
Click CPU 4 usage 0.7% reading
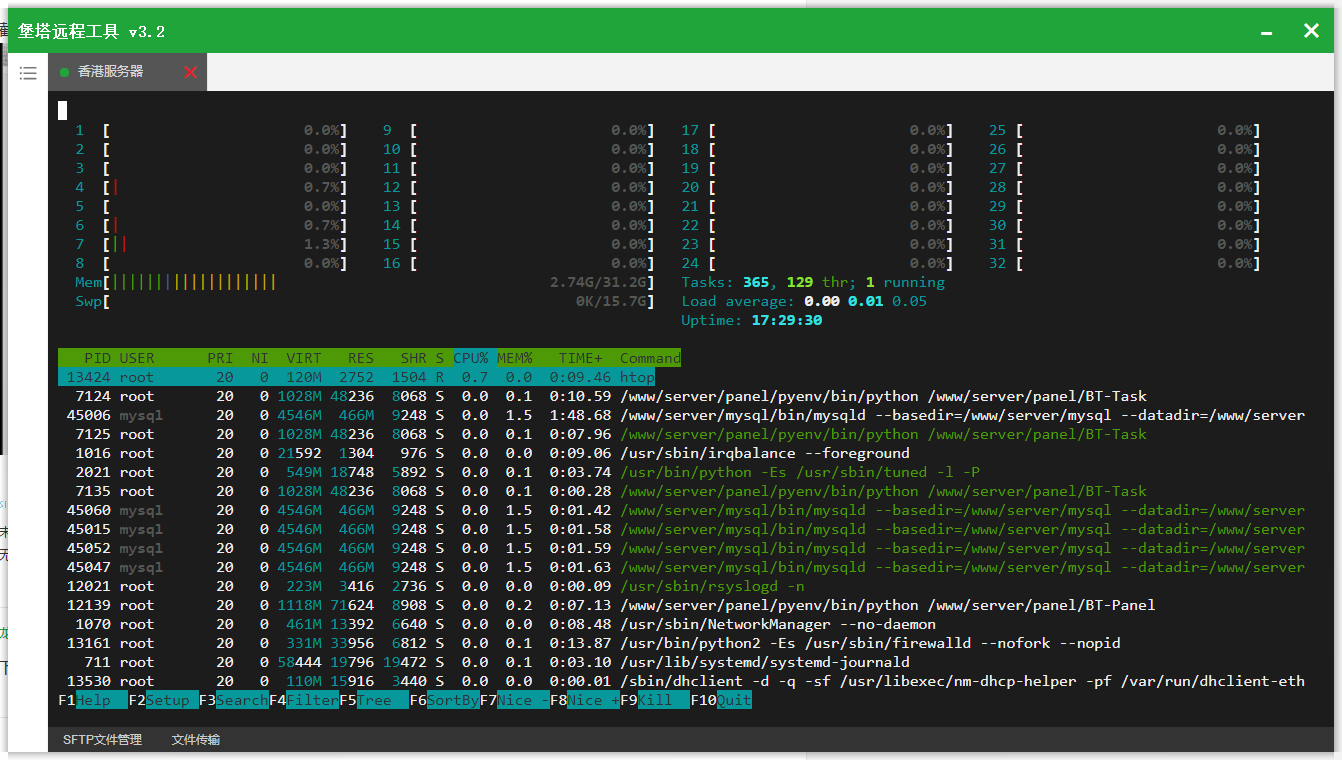[322, 187]
